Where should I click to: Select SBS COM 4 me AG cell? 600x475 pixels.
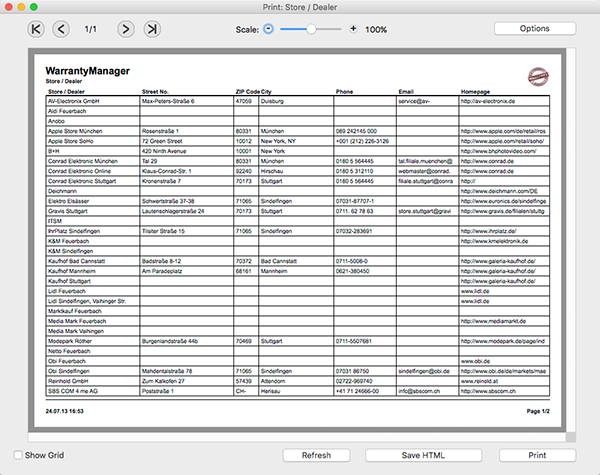click(x=93, y=391)
